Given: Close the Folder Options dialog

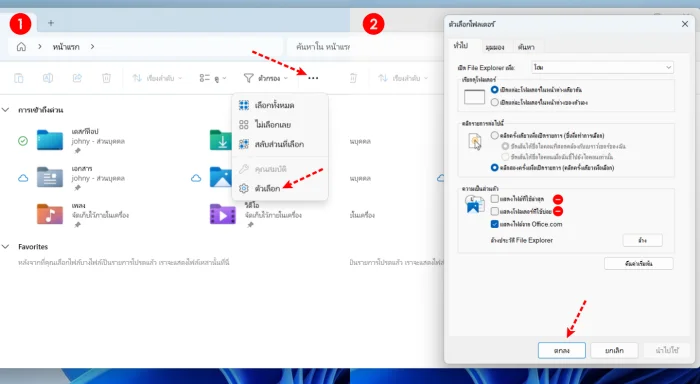Looking at the screenshot, I should pos(685,24).
